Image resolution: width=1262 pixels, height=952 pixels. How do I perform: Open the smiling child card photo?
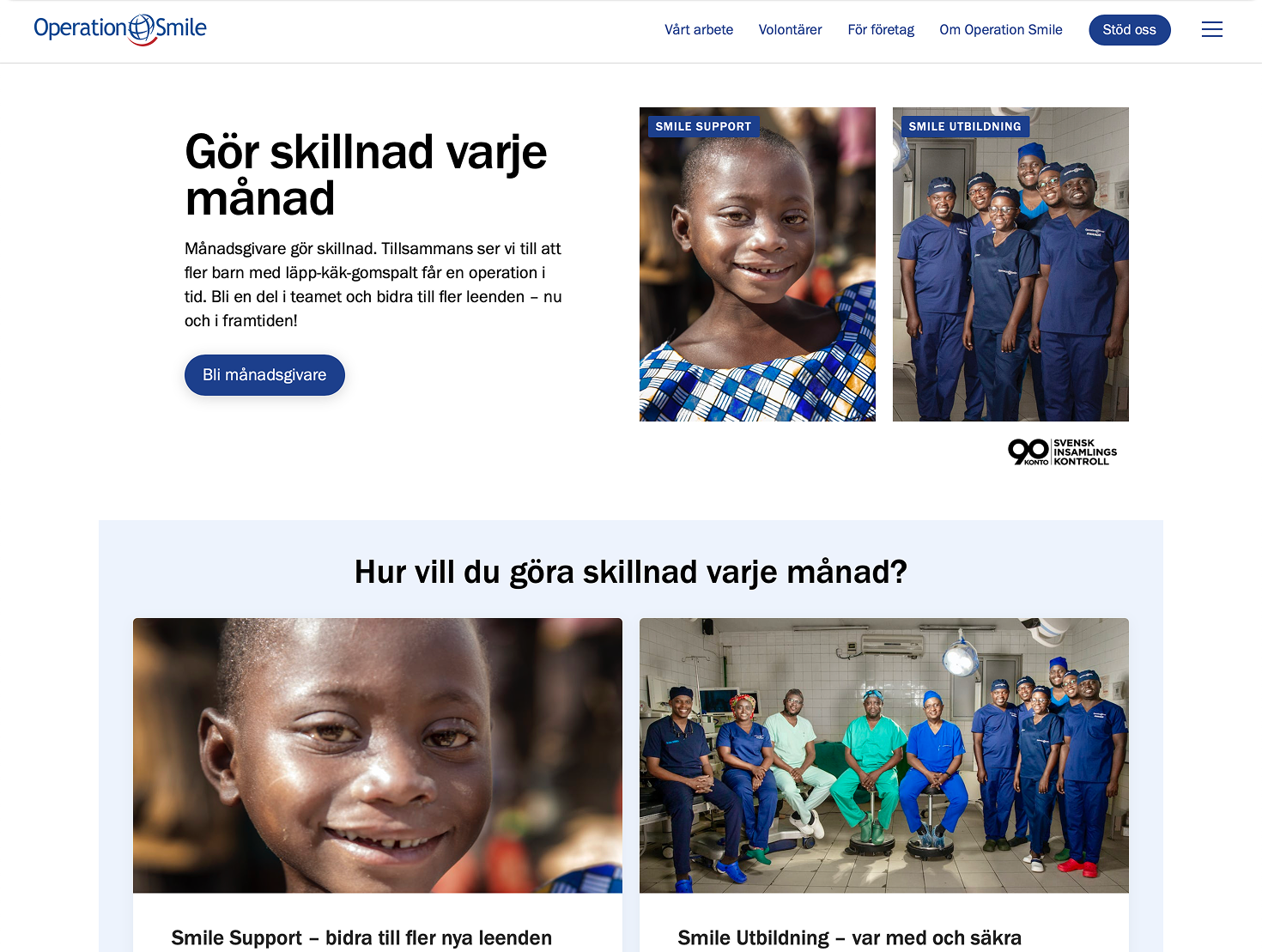(x=378, y=755)
